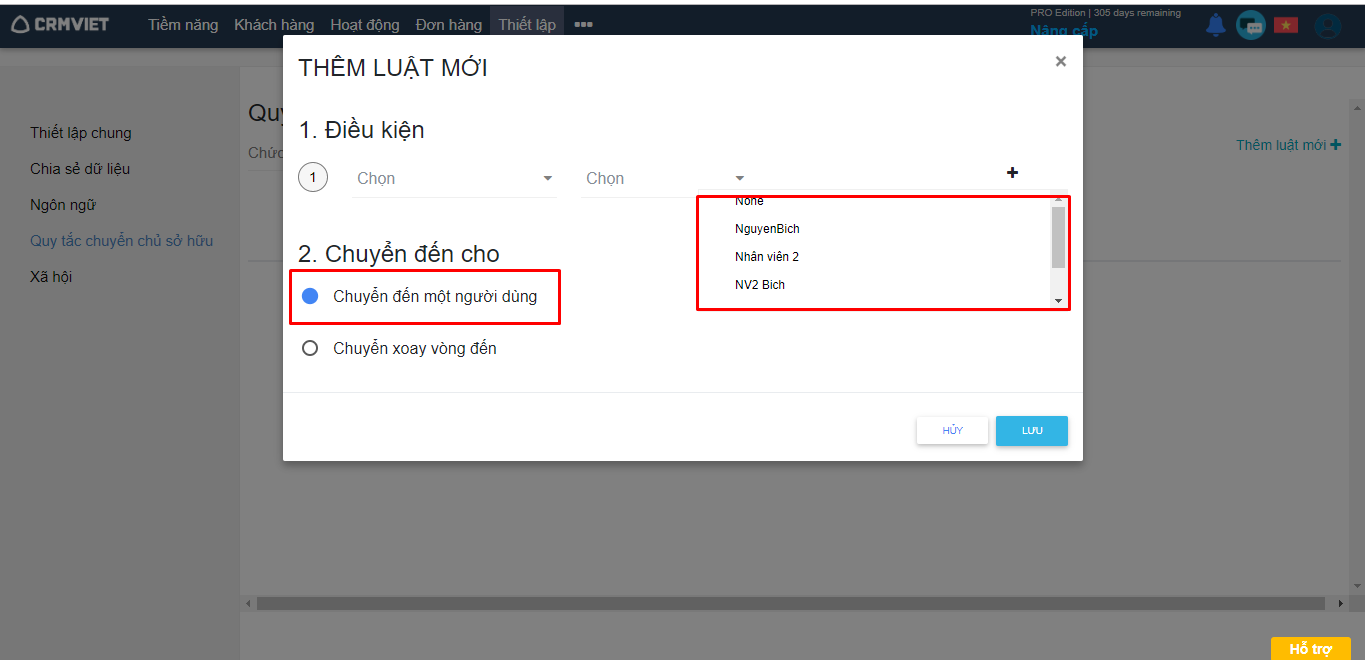Close the Thêm luật mới dialog
Viewport: 1365px width, 660px height.
[1060, 62]
